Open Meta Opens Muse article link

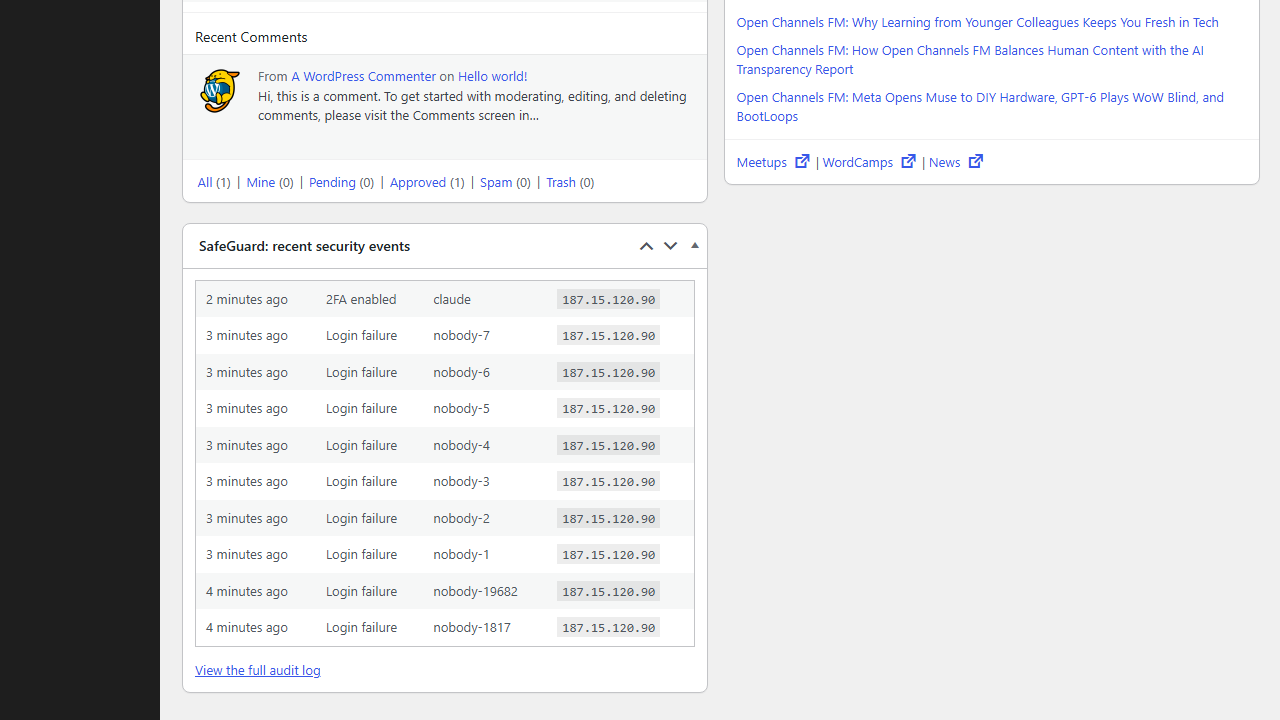pyautogui.click(x=980, y=106)
